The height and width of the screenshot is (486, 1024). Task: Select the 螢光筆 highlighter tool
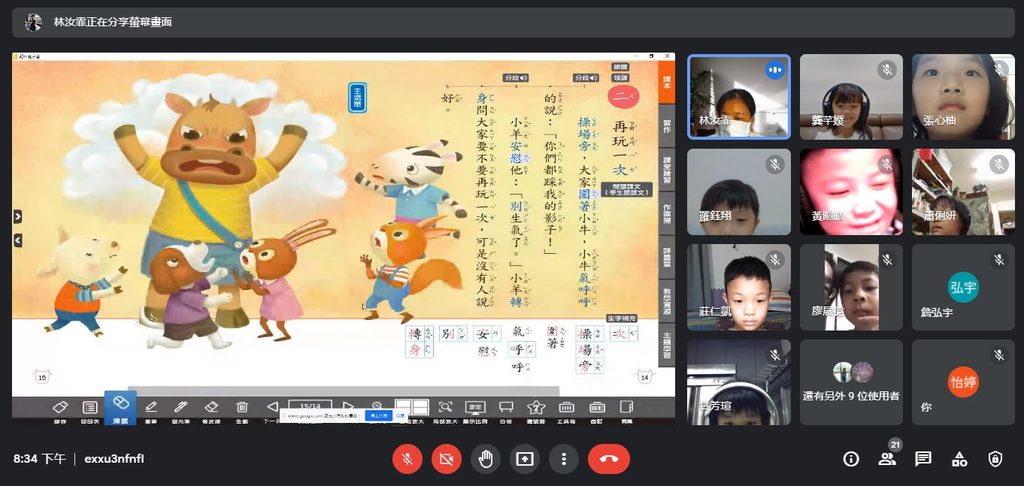pyautogui.click(x=181, y=409)
